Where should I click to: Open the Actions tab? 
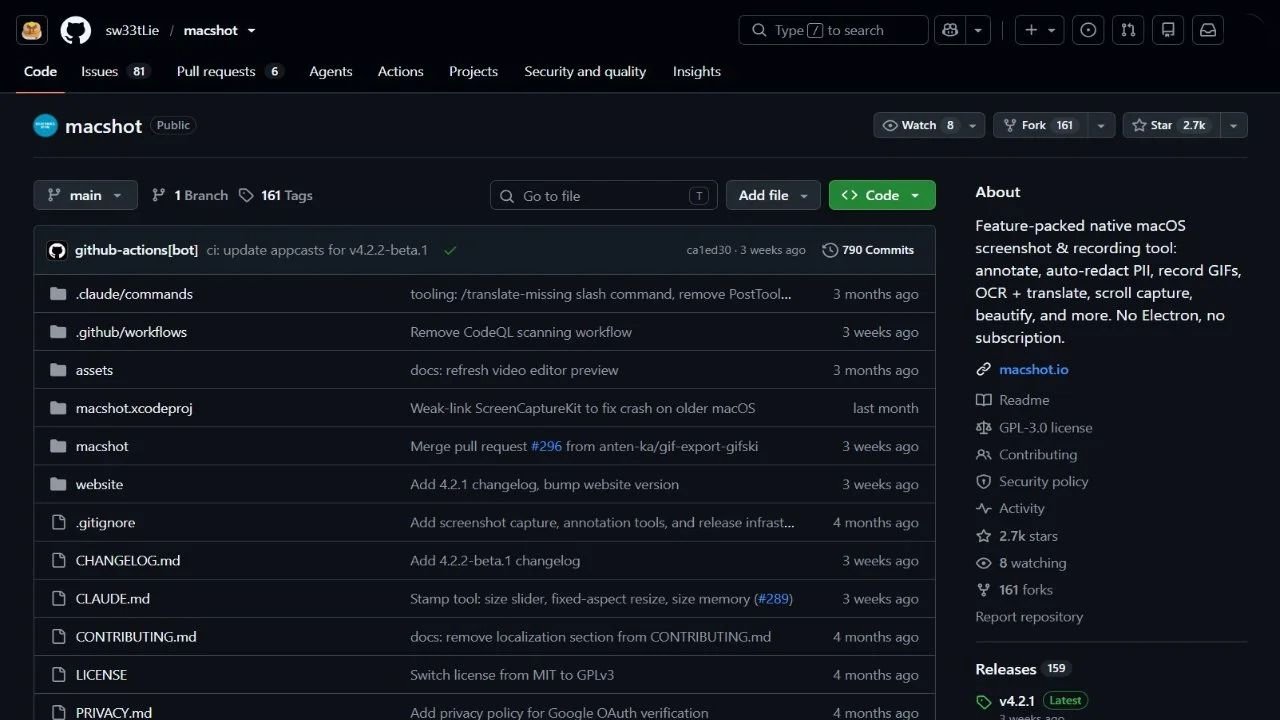(401, 72)
